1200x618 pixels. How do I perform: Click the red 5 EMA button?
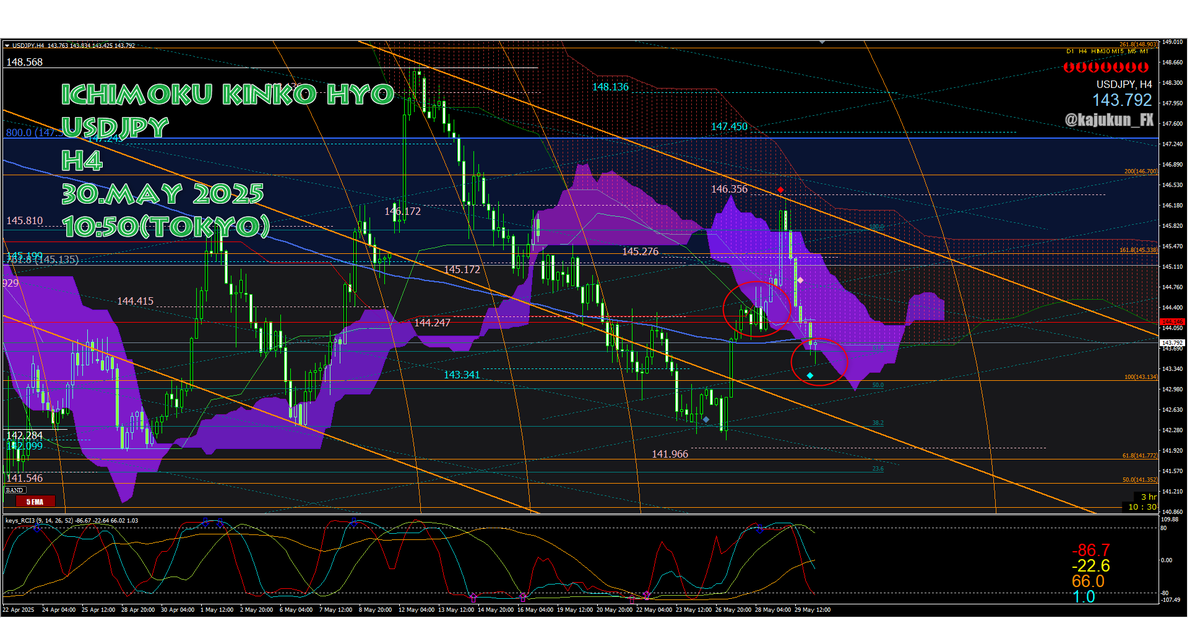pos(34,501)
